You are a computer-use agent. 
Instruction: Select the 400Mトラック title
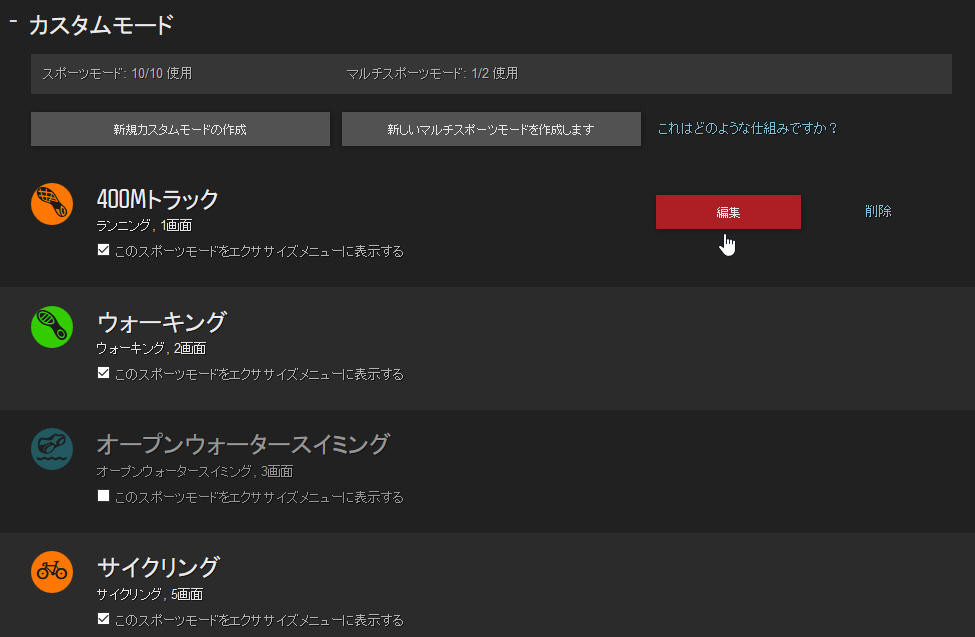[157, 199]
